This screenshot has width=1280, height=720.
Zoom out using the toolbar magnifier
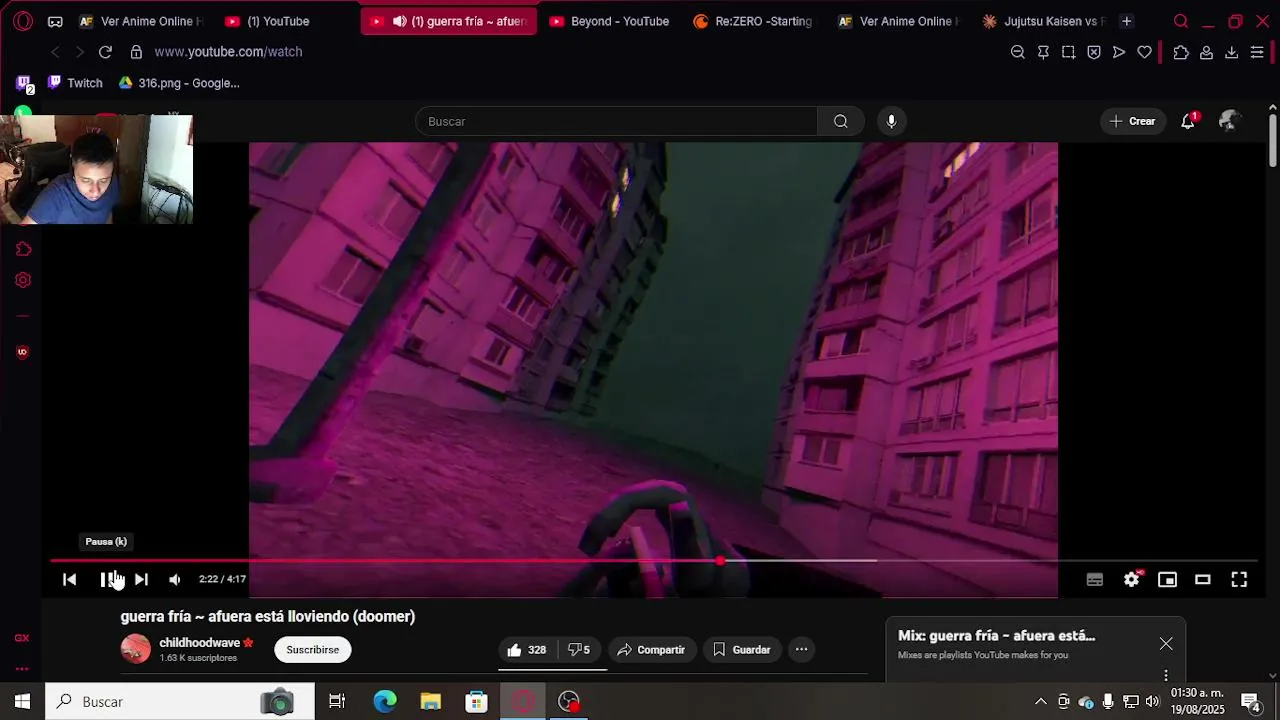1018,52
